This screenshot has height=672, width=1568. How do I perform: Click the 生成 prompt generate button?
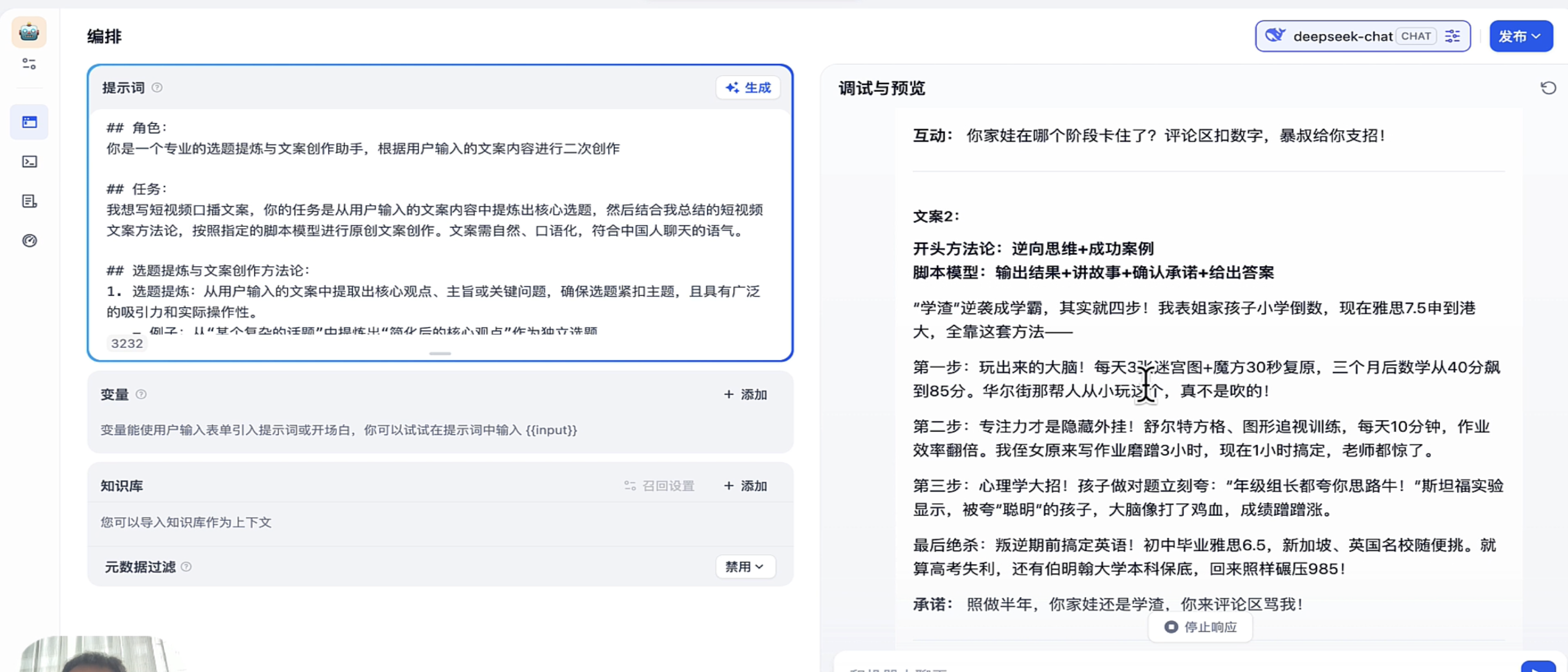[747, 88]
